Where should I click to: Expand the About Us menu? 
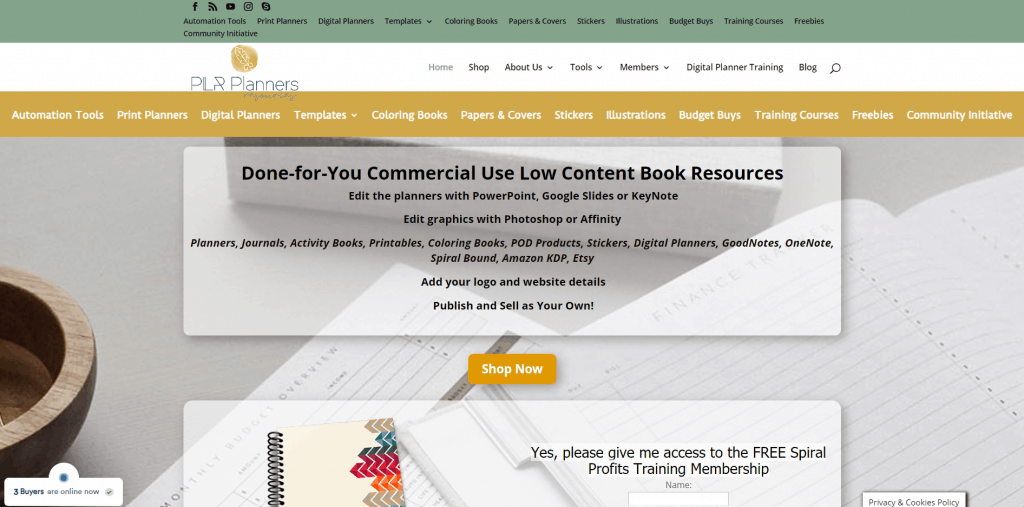tap(528, 67)
